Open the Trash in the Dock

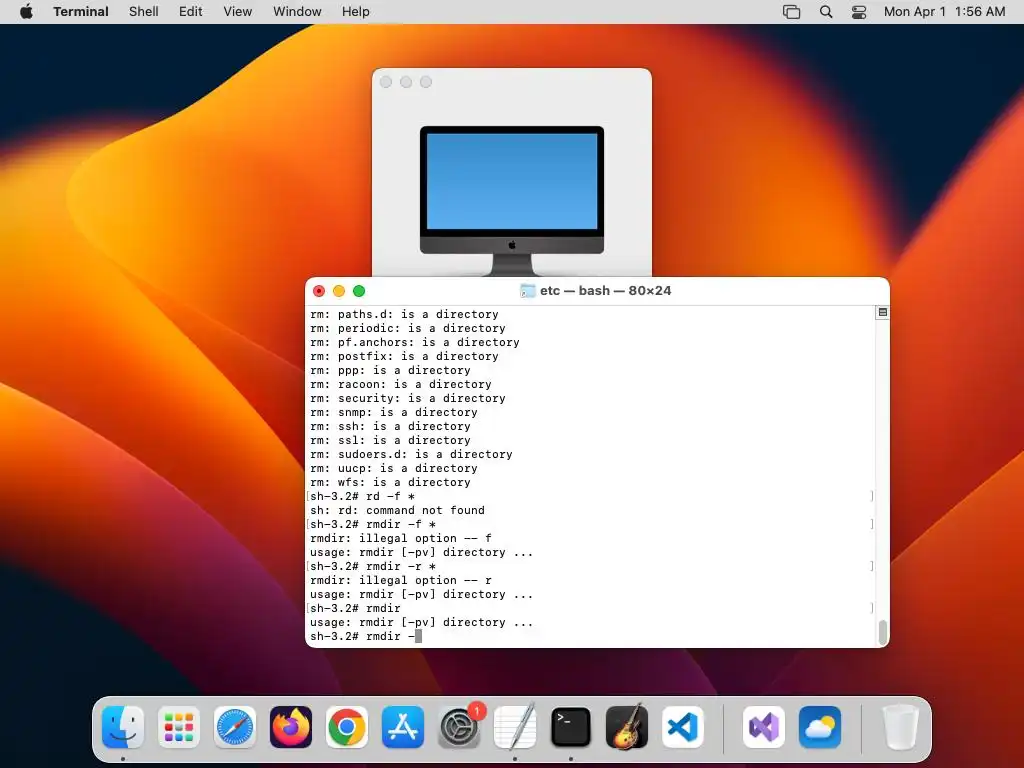click(x=901, y=727)
